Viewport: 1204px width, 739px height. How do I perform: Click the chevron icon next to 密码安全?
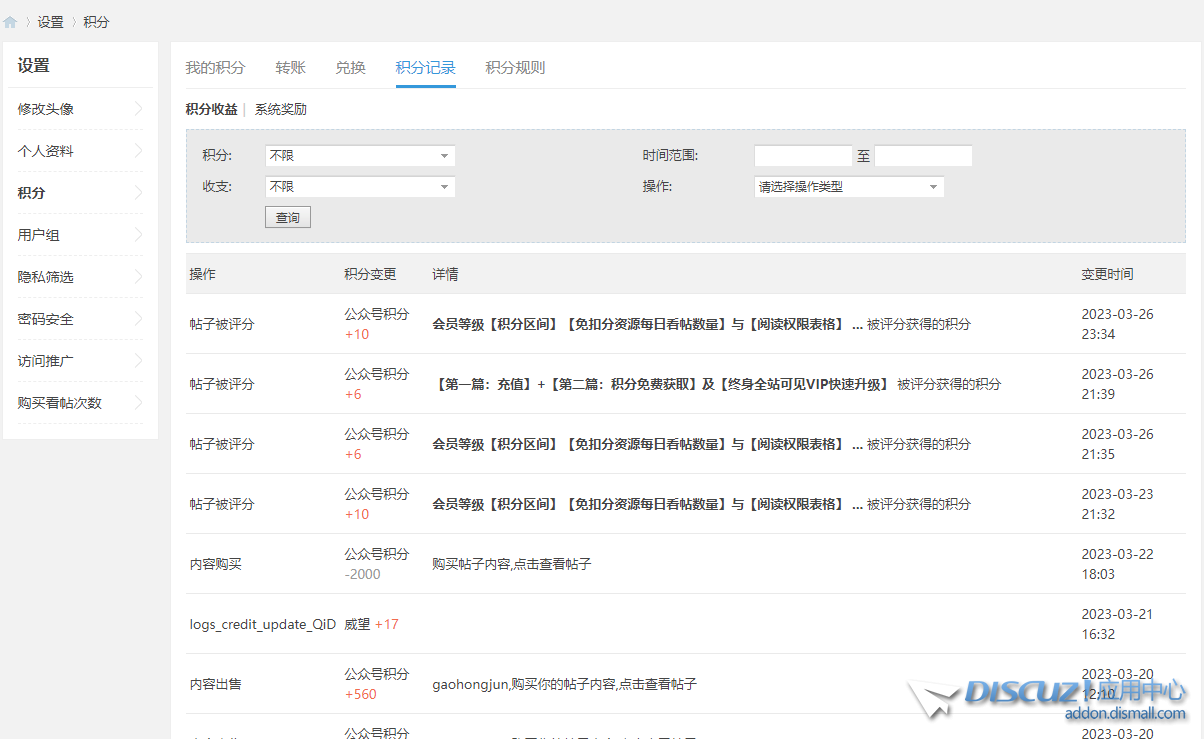138,319
